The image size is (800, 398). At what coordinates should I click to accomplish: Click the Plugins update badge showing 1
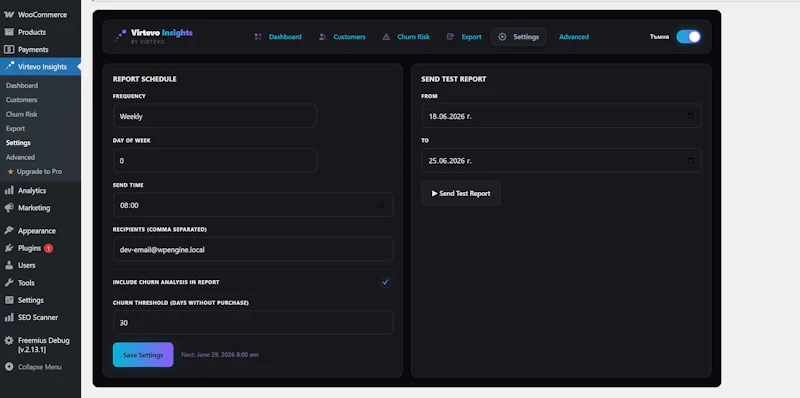(x=48, y=248)
